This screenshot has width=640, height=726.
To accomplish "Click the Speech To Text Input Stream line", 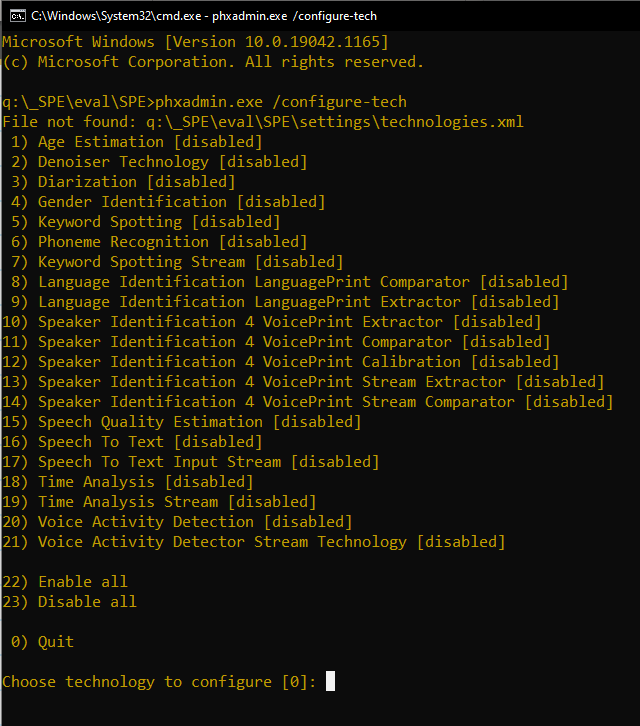I will [191, 462].
